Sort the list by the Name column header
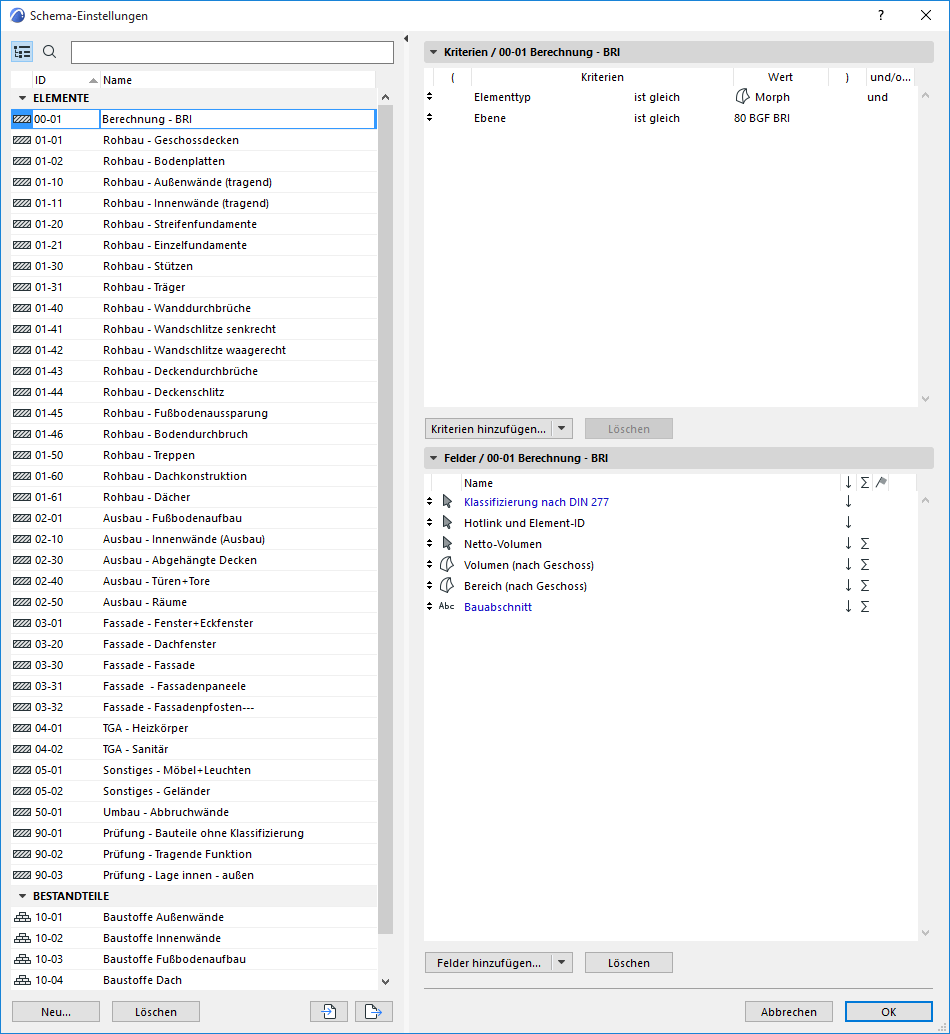 pos(237,80)
